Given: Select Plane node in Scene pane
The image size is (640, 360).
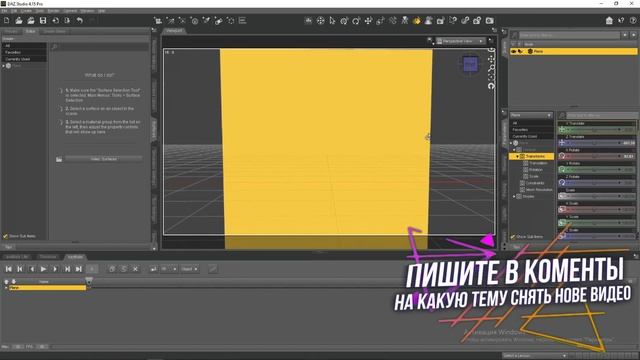Looking at the screenshot, I should tap(573, 51).
